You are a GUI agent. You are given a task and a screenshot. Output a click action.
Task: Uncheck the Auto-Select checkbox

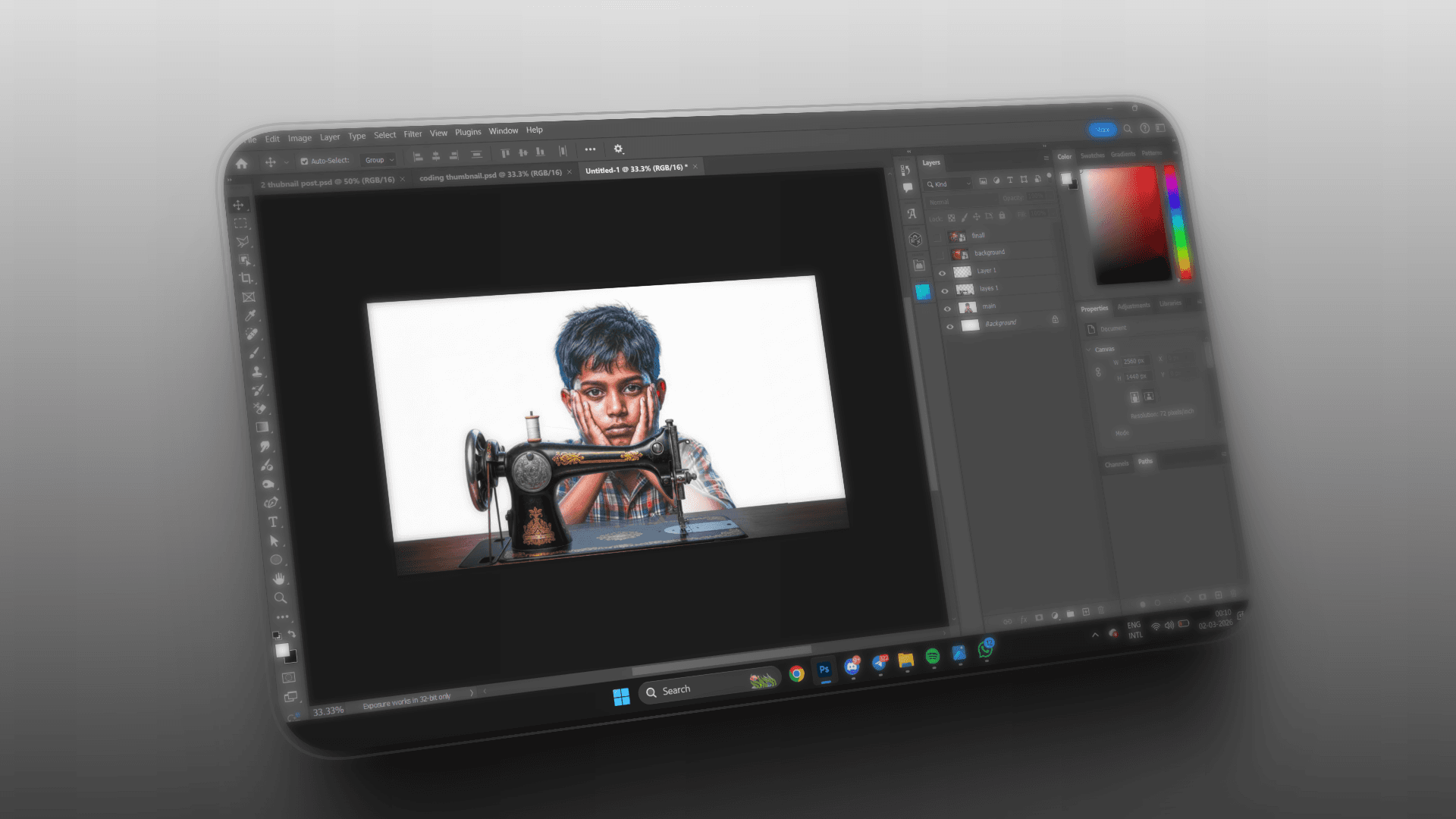pyautogui.click(x=304, y=162)
